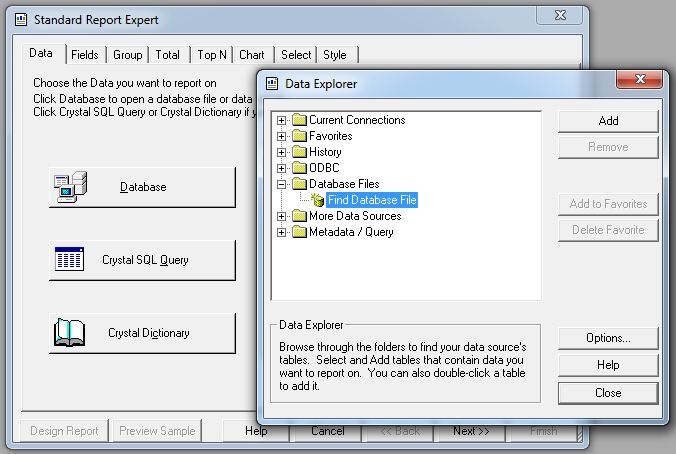676x454 pixels.
Task: Open the Total tab
Action: tap(168, 55)
